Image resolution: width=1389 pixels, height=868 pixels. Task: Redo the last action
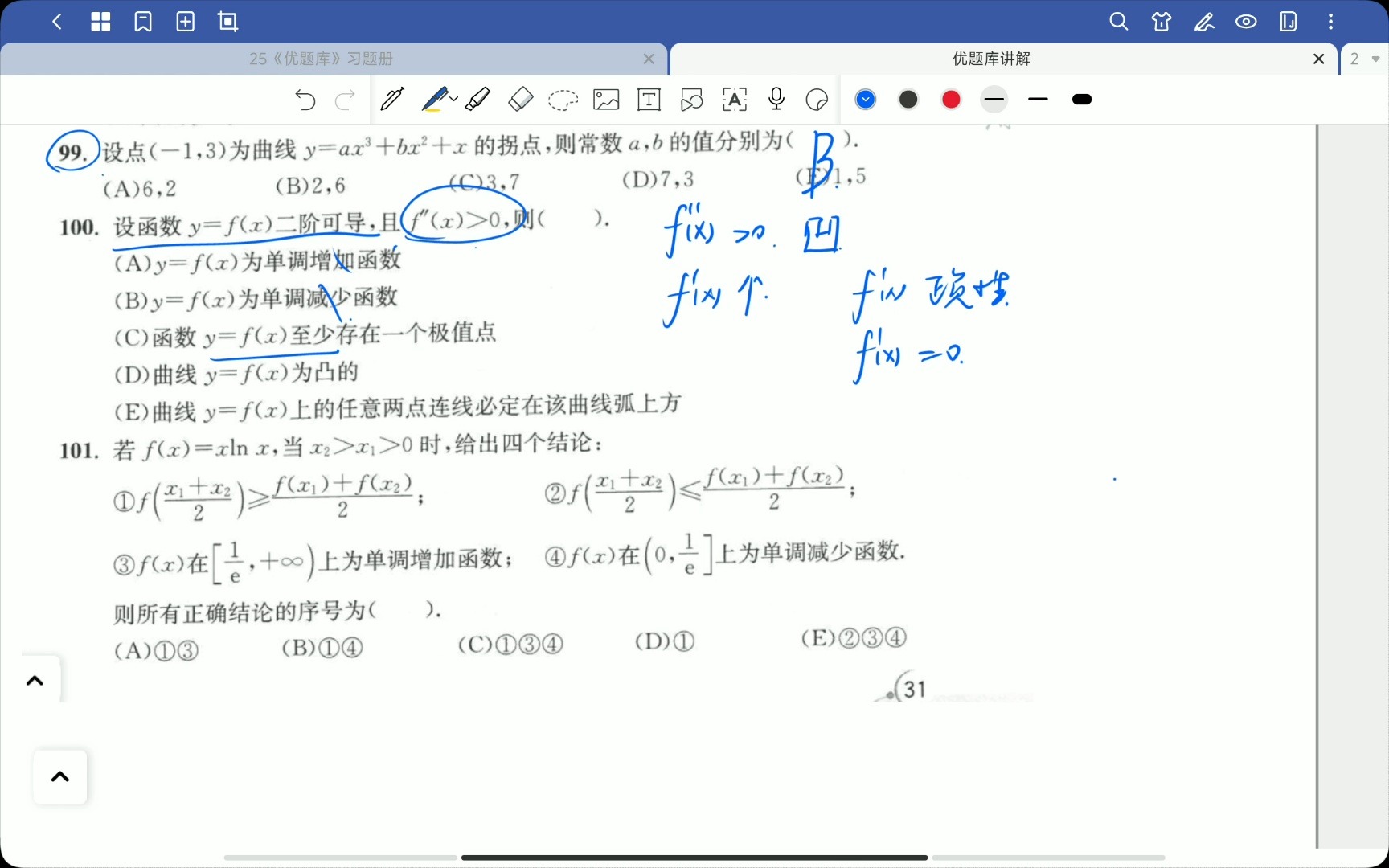(346, 100)
